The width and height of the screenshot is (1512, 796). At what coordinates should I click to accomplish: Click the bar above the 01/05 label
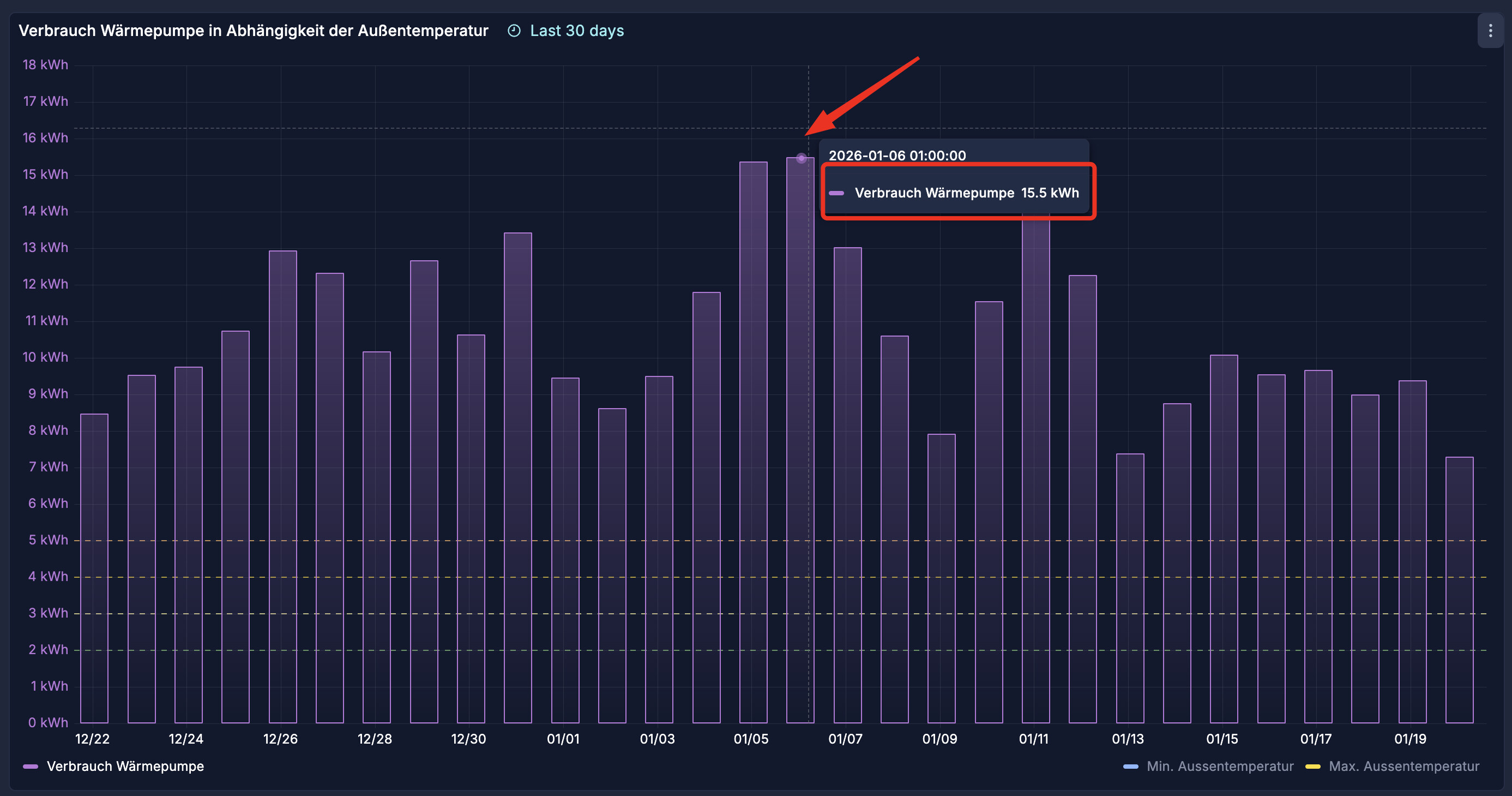[x=753, y=442]
